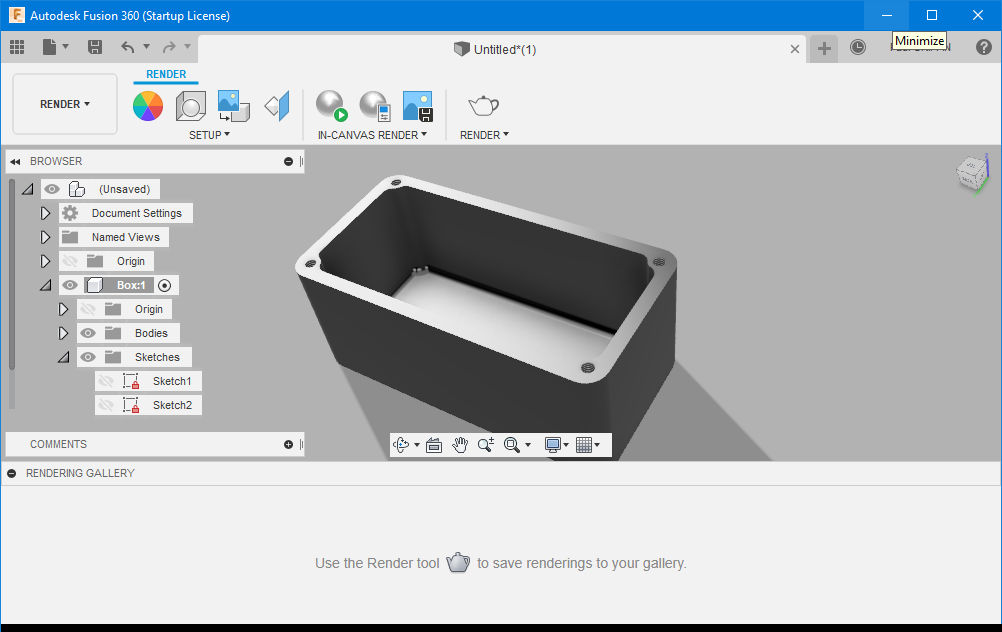Select the RENDER ribbon tab
Viewport: 1002px width, 632px height.
166,74
